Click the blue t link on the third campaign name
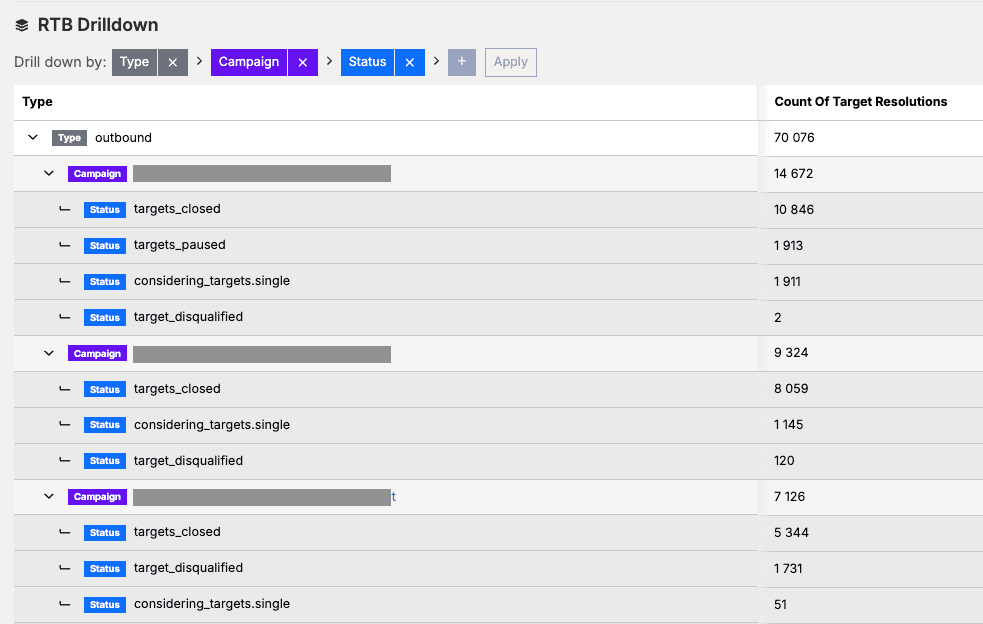Screen dimensions: 983x624 tap(394, 496)
